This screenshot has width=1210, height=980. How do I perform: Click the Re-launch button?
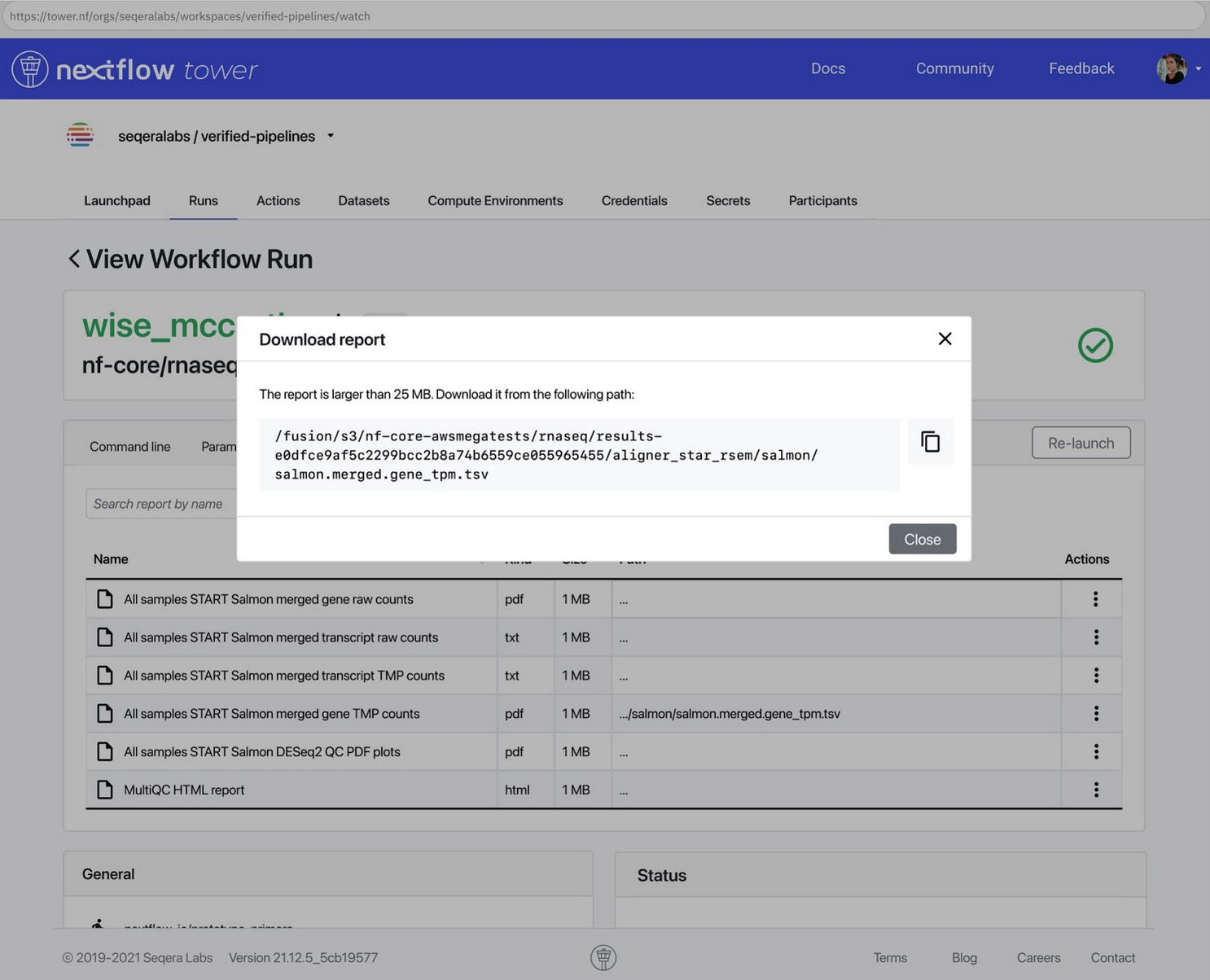(x=1081, y=443)
